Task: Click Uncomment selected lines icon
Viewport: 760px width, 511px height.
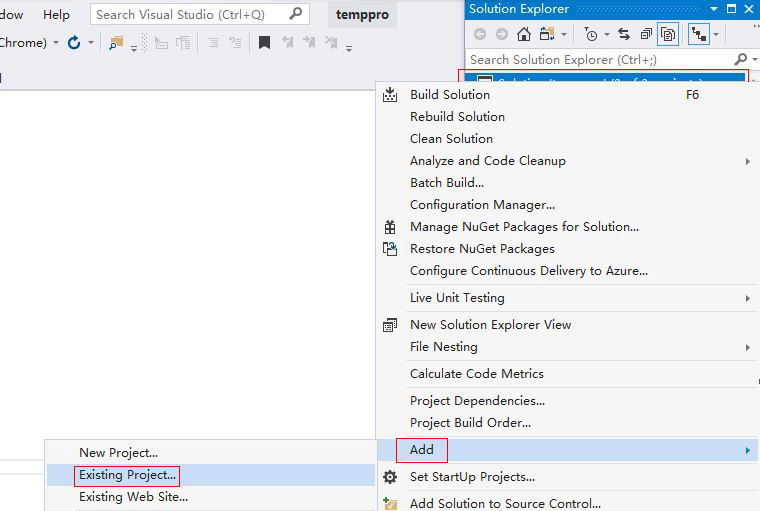Action: [x=235, y=43]
